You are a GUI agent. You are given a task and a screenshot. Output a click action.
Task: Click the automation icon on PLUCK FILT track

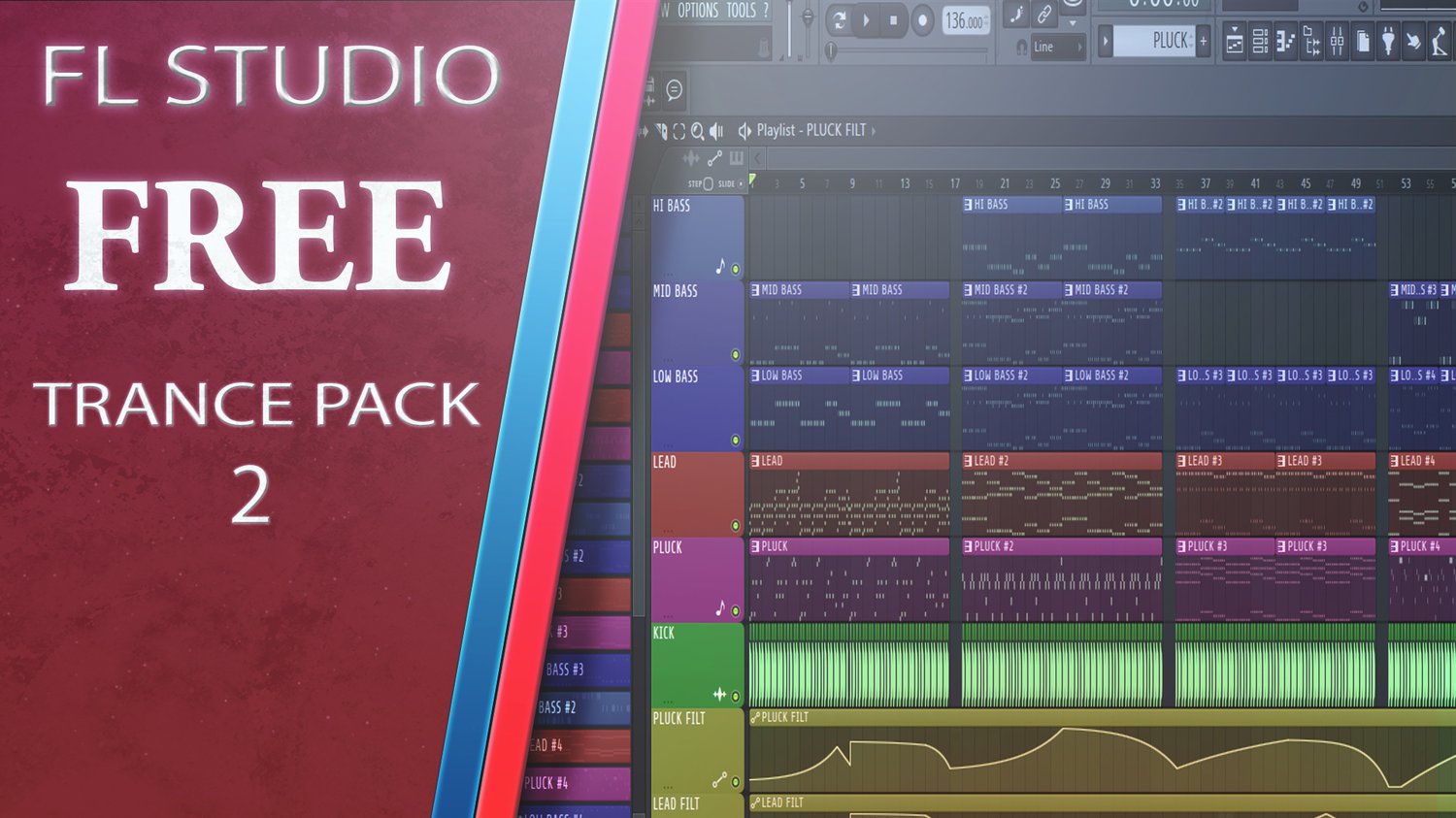click(x=719, y=779)
